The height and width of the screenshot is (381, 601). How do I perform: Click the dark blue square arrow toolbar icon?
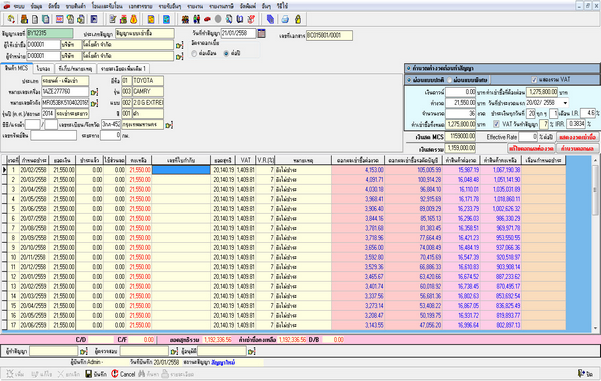coord(94,19)
